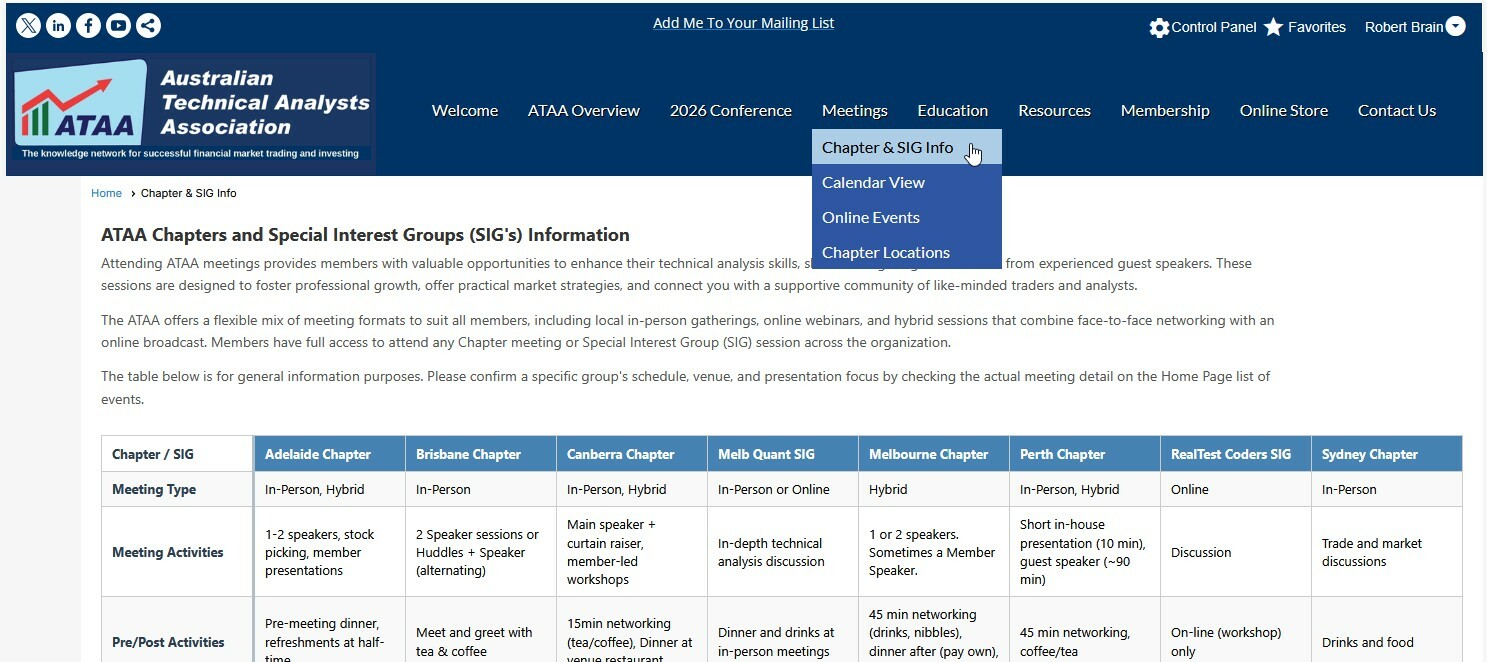
Task: Select Online Events submenu item
Action: point(906,217)
